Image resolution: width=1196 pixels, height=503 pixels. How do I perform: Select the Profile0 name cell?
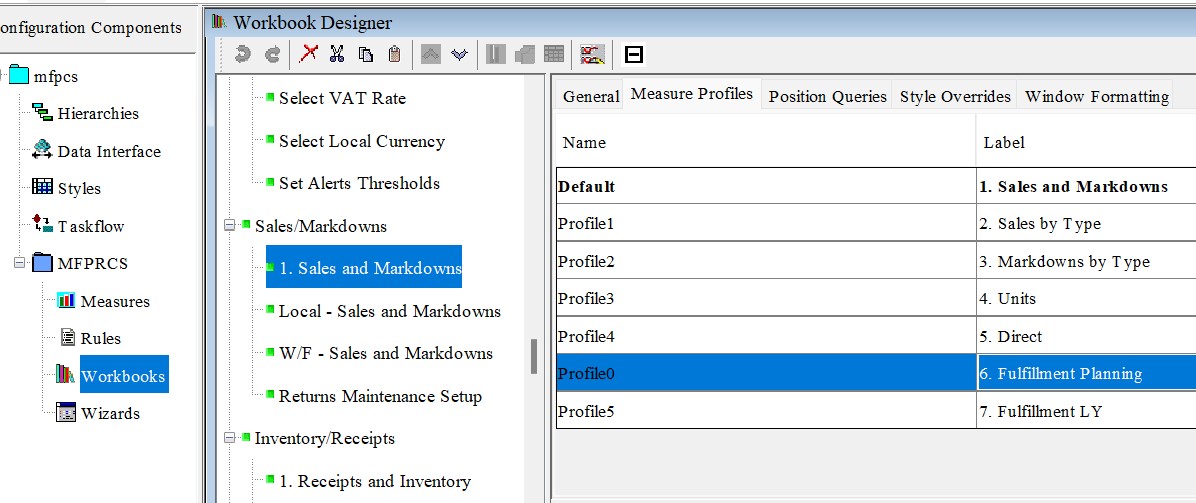(766, 373)
